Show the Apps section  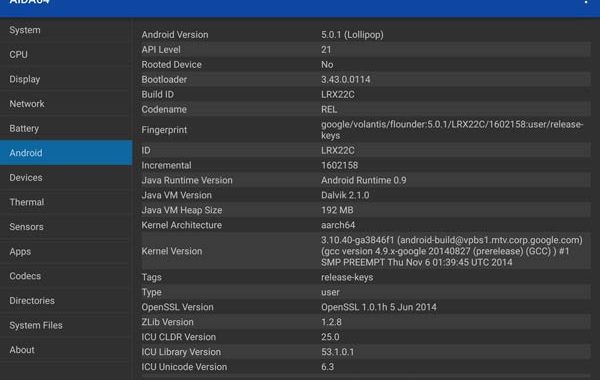coord(66,251)
